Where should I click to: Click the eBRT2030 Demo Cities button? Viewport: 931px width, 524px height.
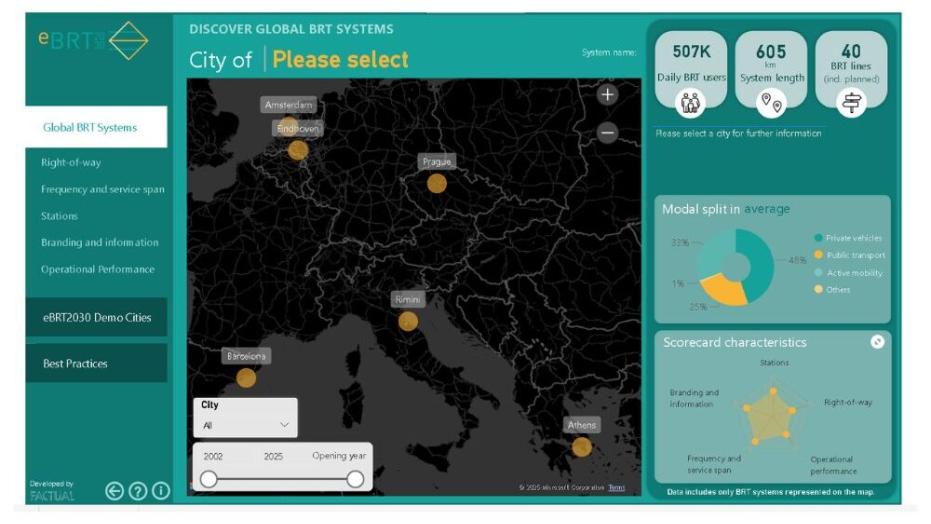click(97, 317)
